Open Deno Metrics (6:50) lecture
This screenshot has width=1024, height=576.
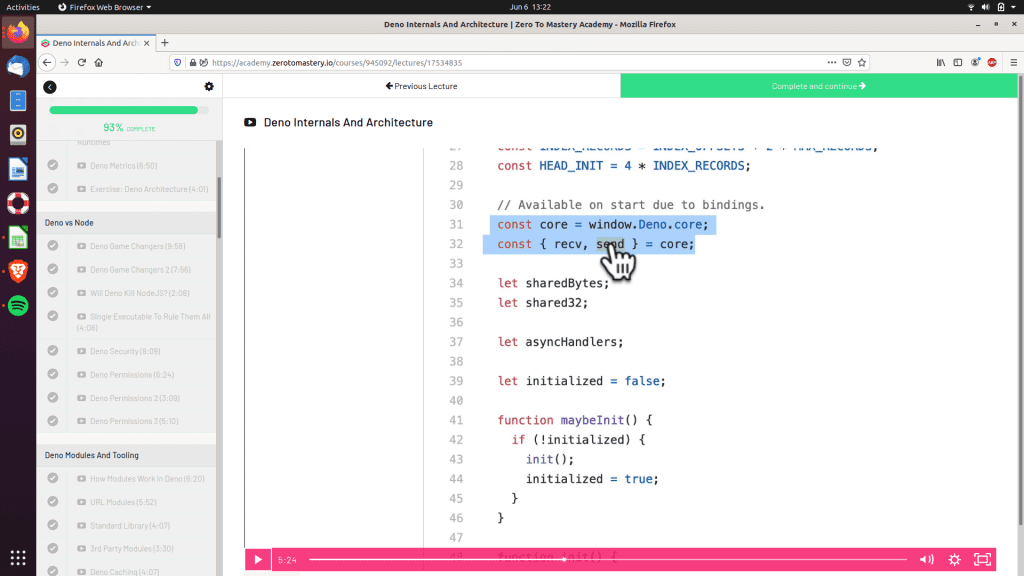pyautogui.click(x=123, y=166)
